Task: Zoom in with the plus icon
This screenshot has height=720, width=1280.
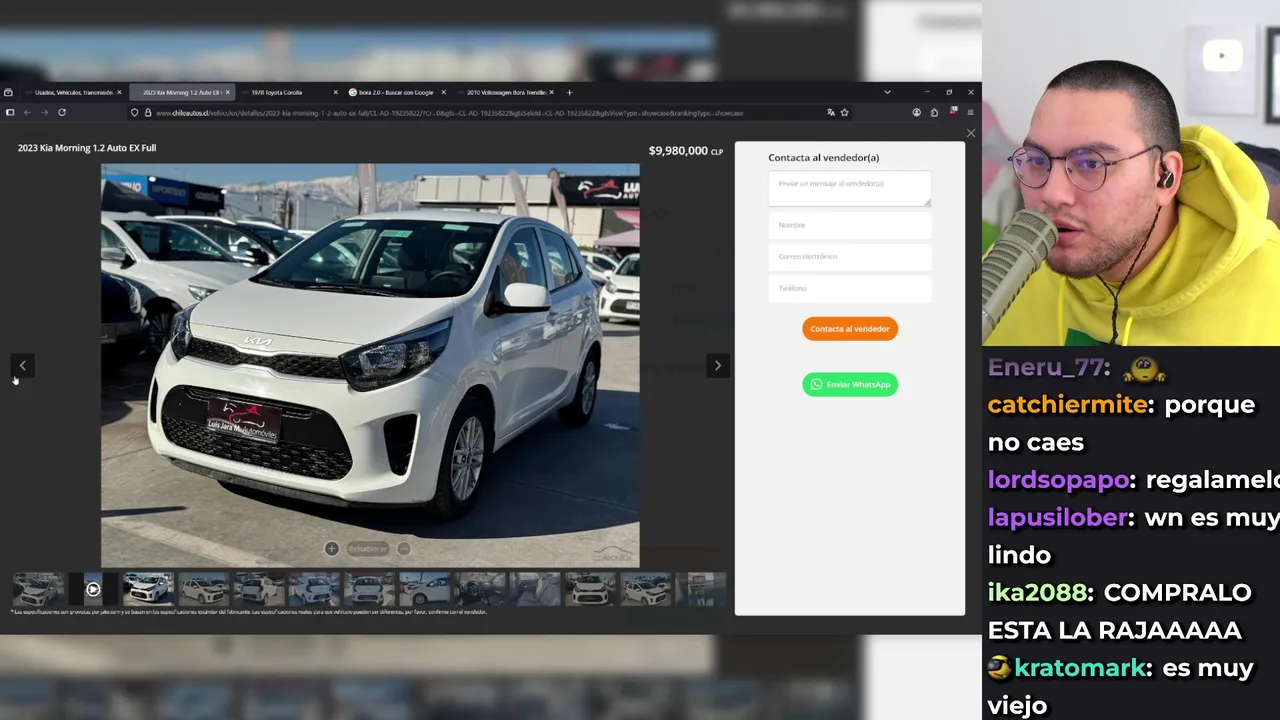Action: pos(331,548)
